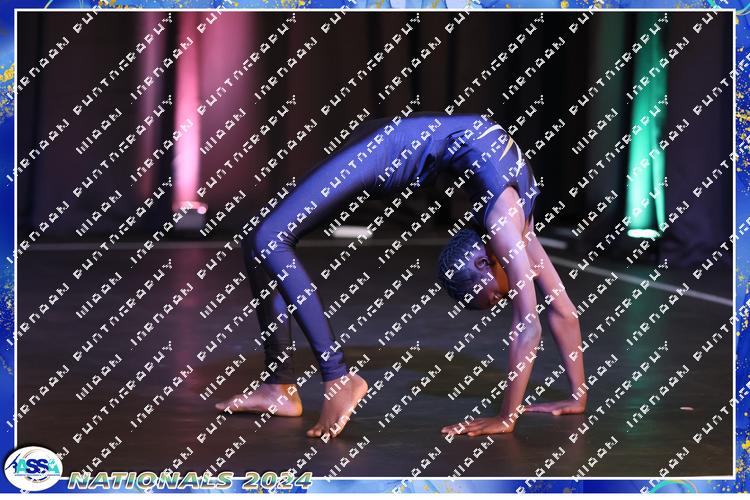Click the ASSA logo badge
The width and height of the screenshot is (750, 500).
click(33, 468)
